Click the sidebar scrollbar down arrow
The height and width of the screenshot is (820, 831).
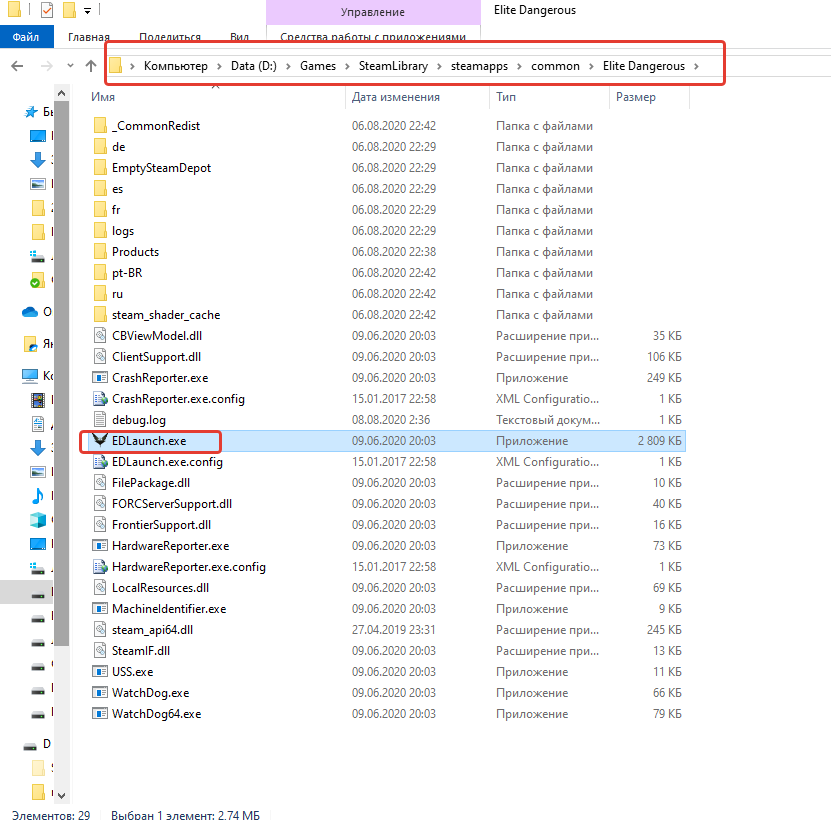[x=61, y=796]
